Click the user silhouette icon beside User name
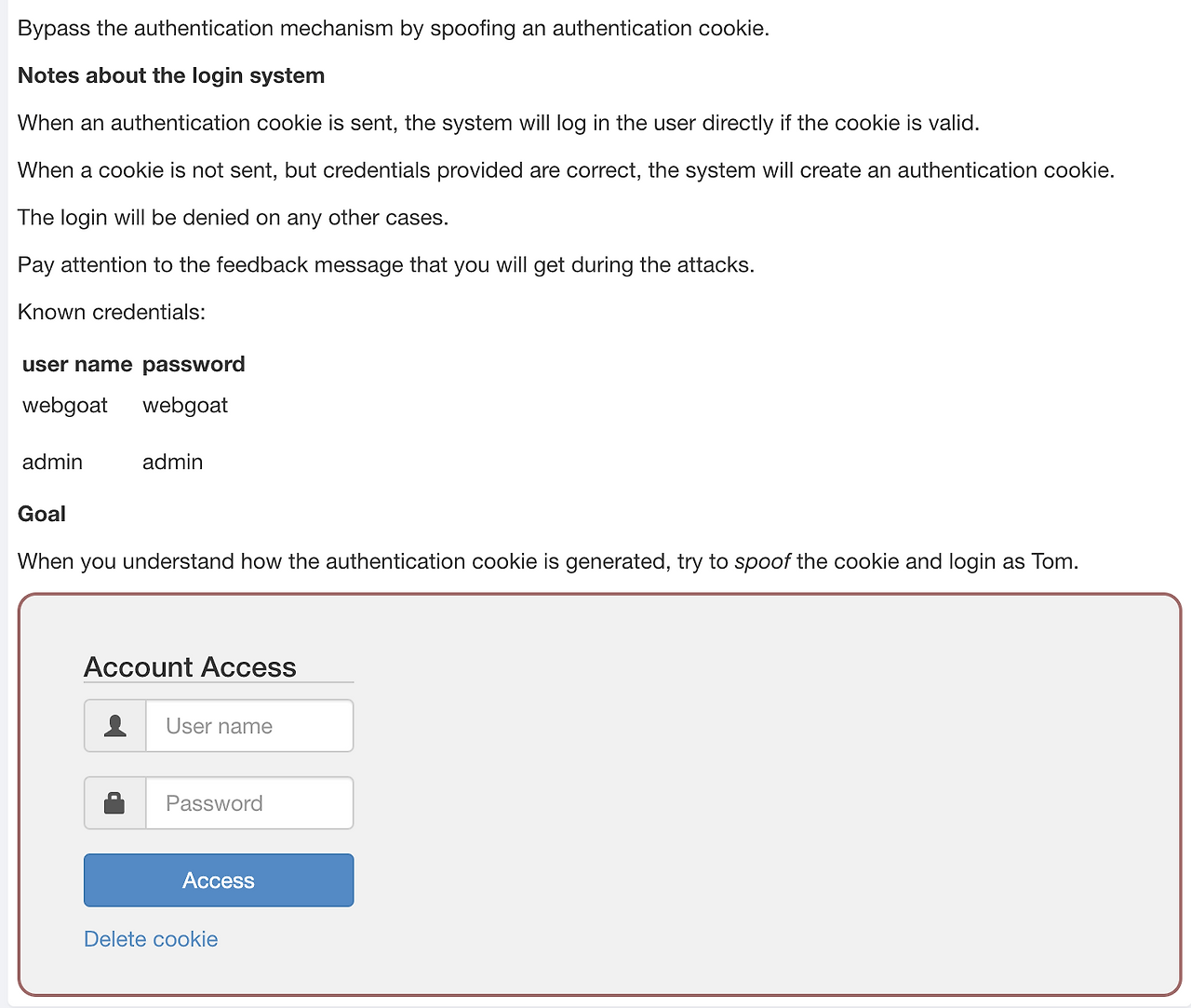Screen dimensions: 1191x1008 tap(114, 725)
